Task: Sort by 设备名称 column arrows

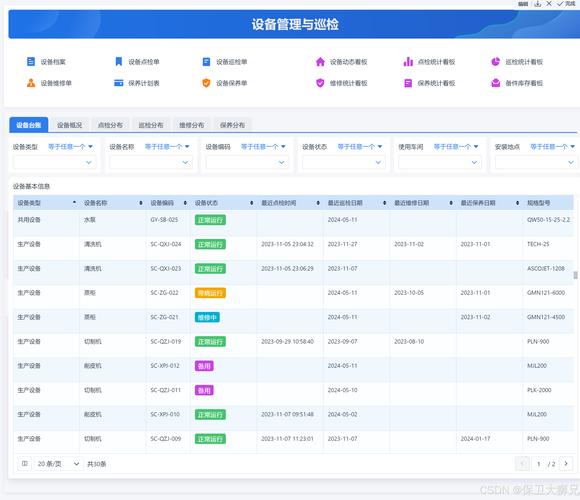Action: [141, 203]
